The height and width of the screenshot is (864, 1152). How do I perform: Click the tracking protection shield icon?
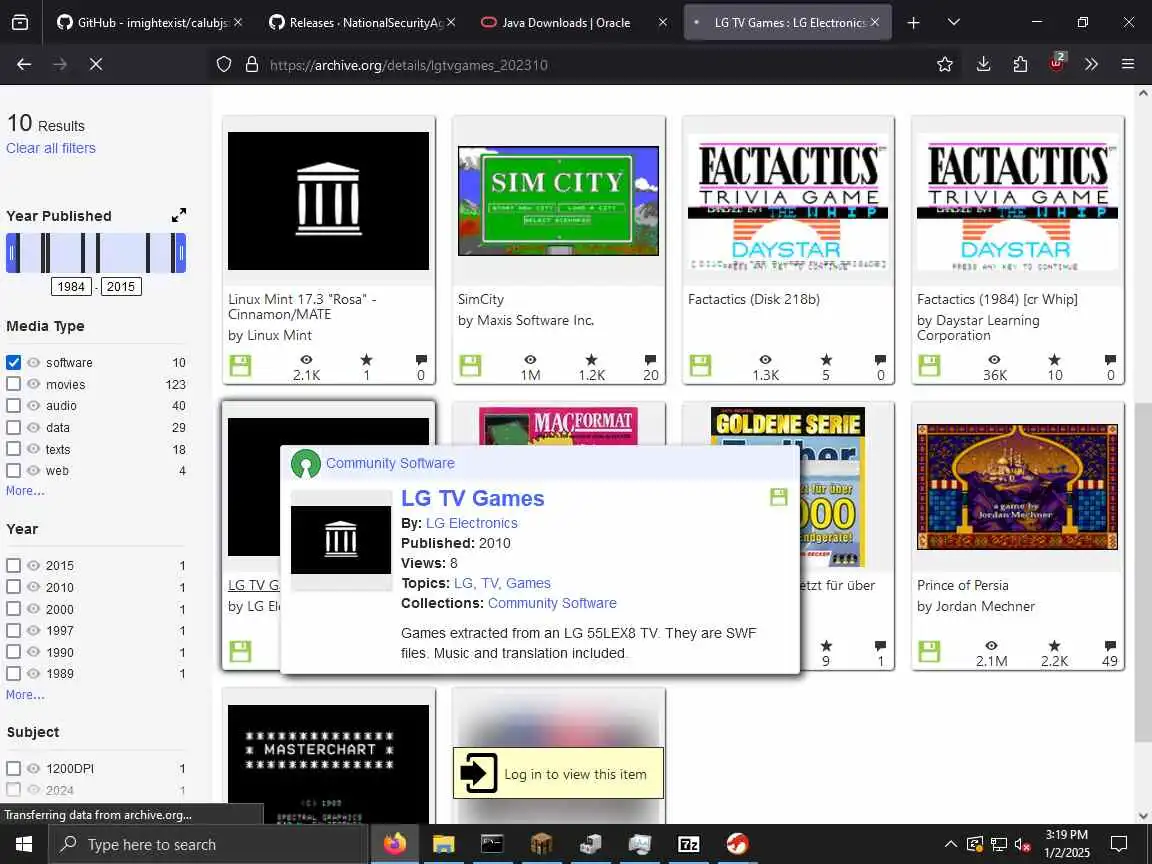pos(224,65)
